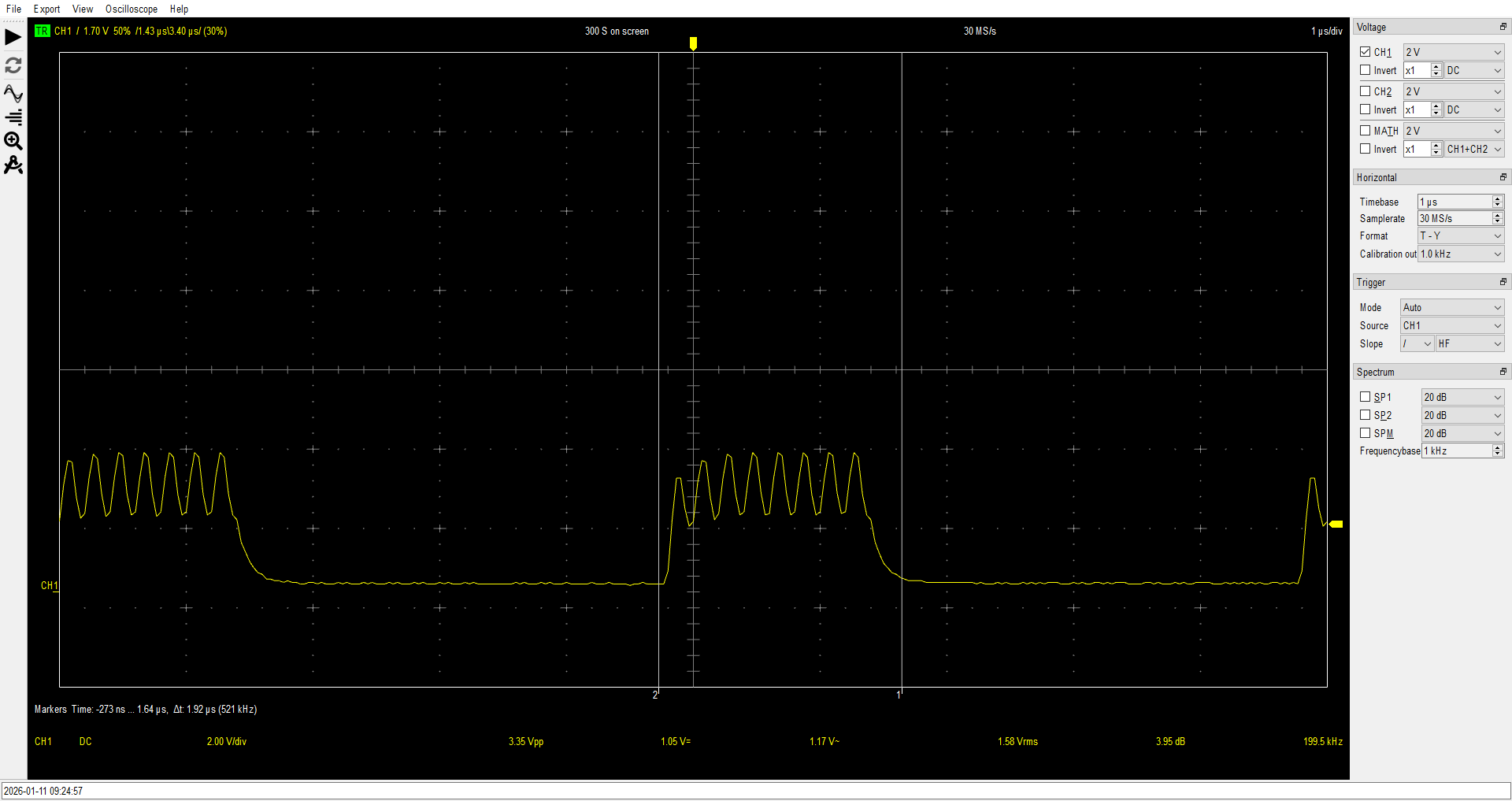Click the yellow trigger level marker on right edge
Screen dimensions: 1512x801
tap(1336, 524)
